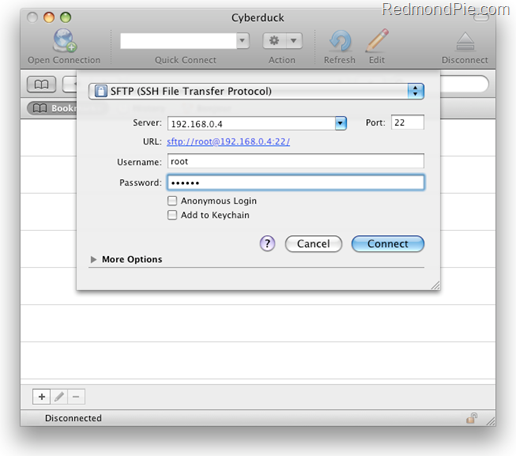Click the Connect button

388,244
